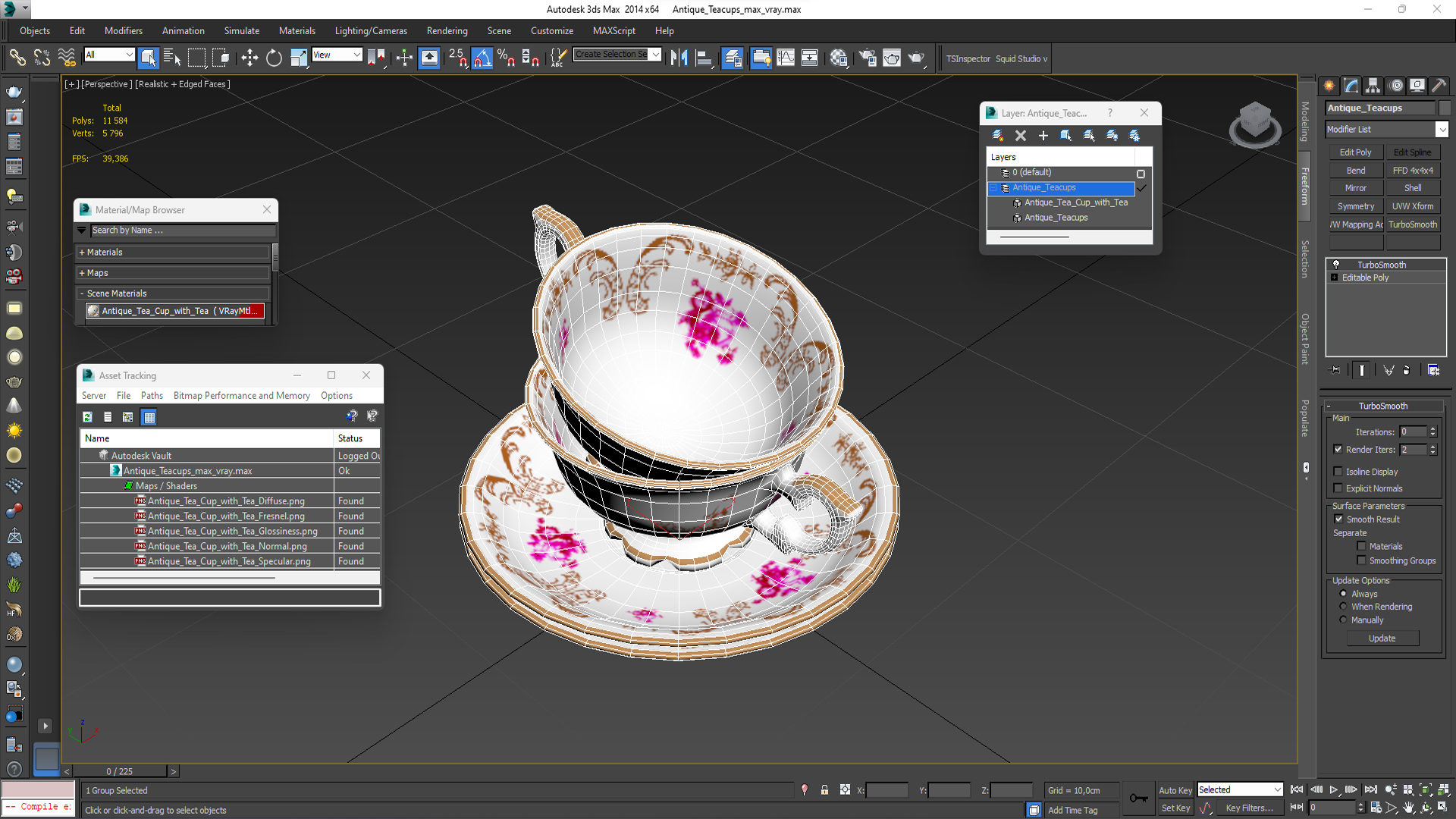Open the Rendering menu
1456x819 pixels.
[x=447, y=31]
